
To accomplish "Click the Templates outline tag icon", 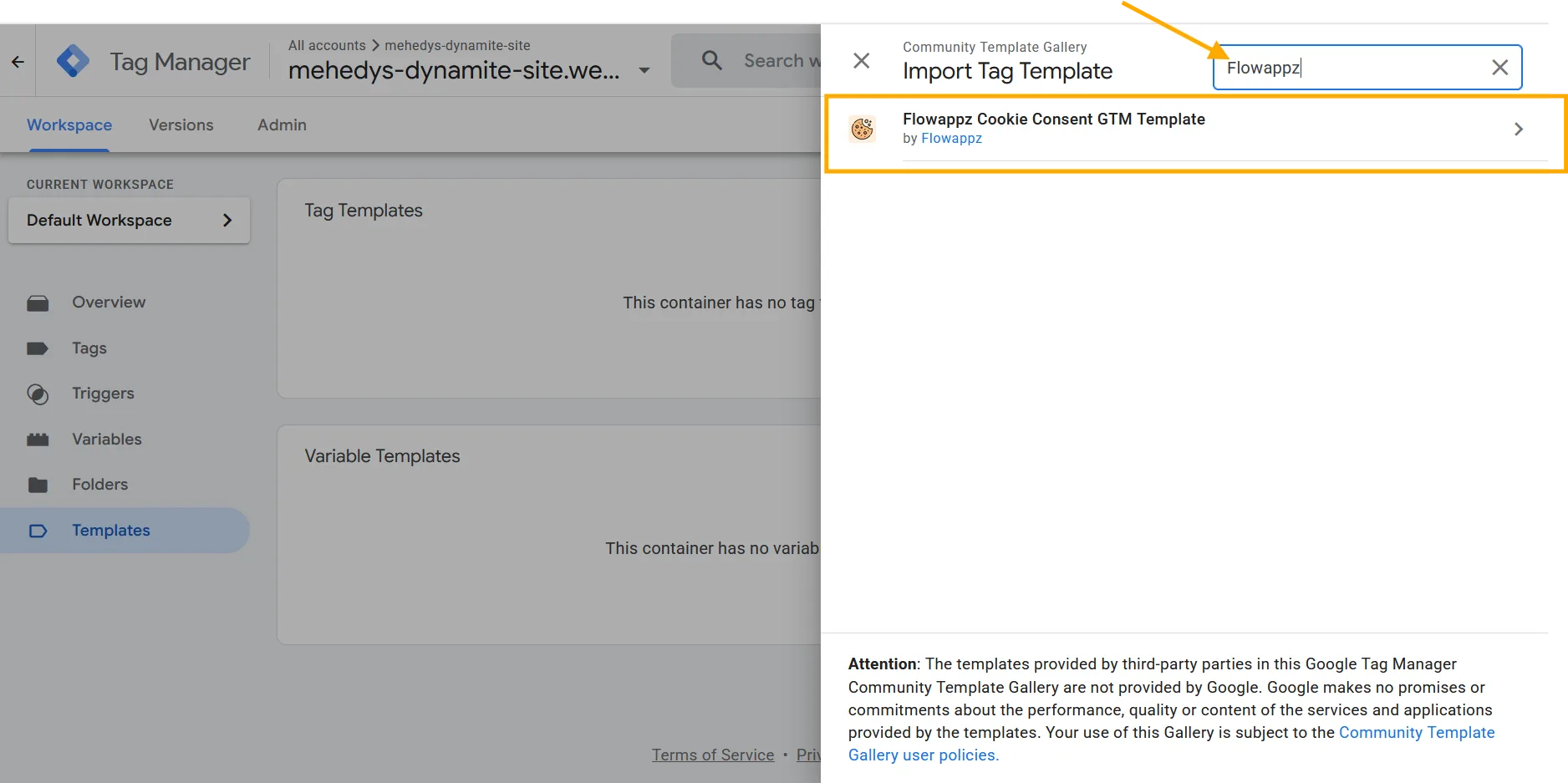I will pyautogui.click(x=38, y=531).
